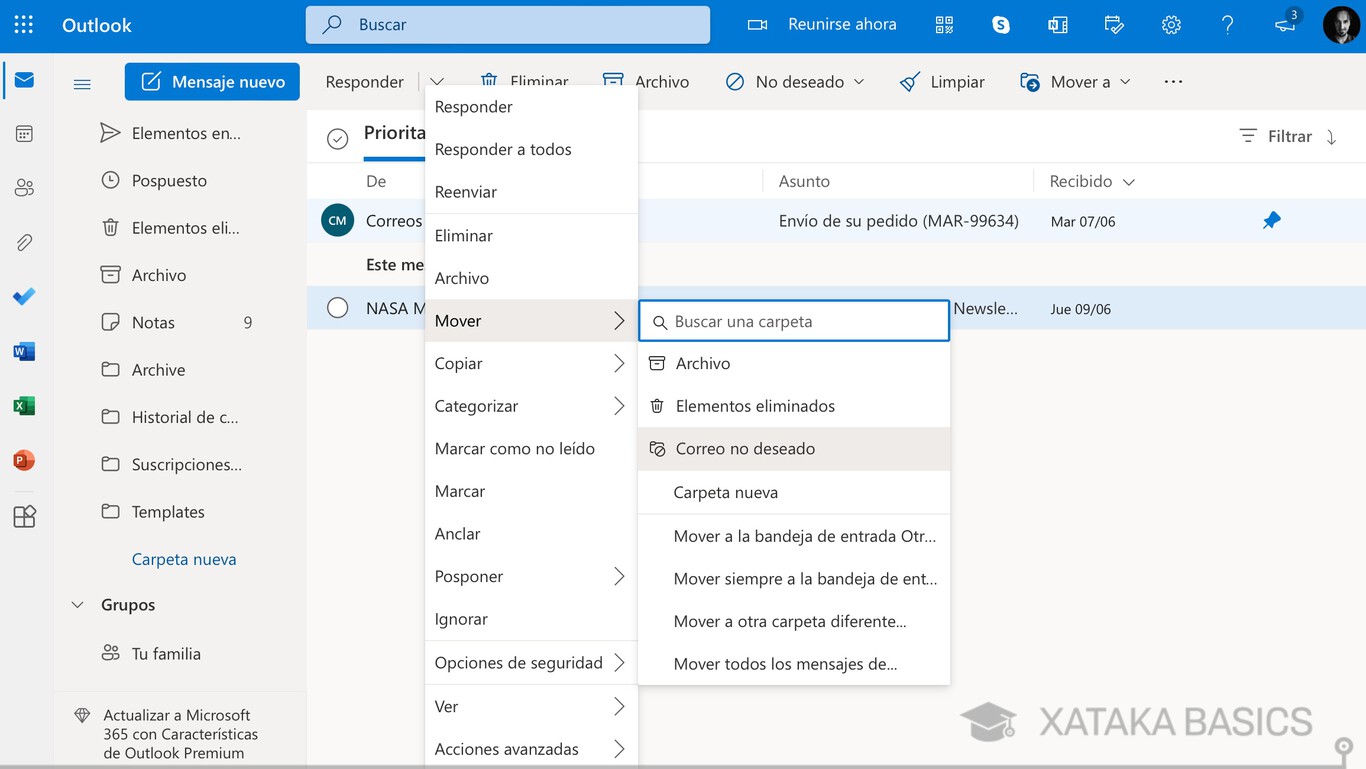
Task: Select Marcar como no leído from context menu
Action: pyautogui.click(x=516, y=448)
